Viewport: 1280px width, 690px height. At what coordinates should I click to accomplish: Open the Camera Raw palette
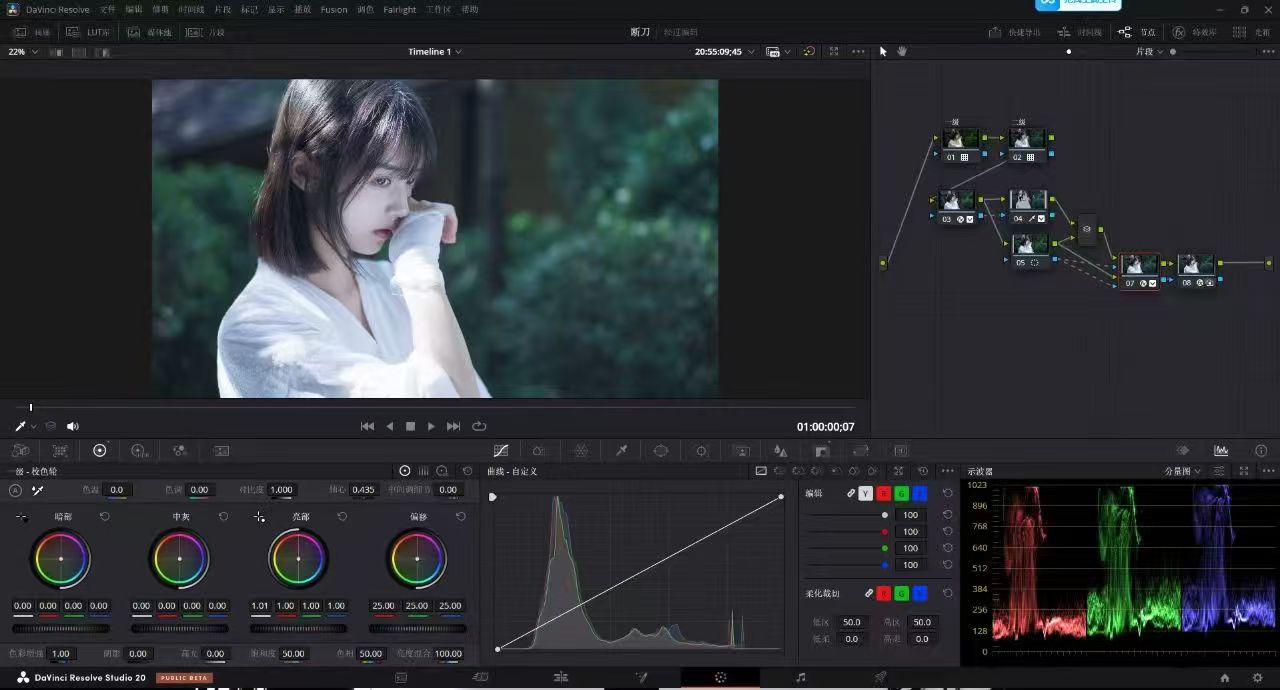20,451
